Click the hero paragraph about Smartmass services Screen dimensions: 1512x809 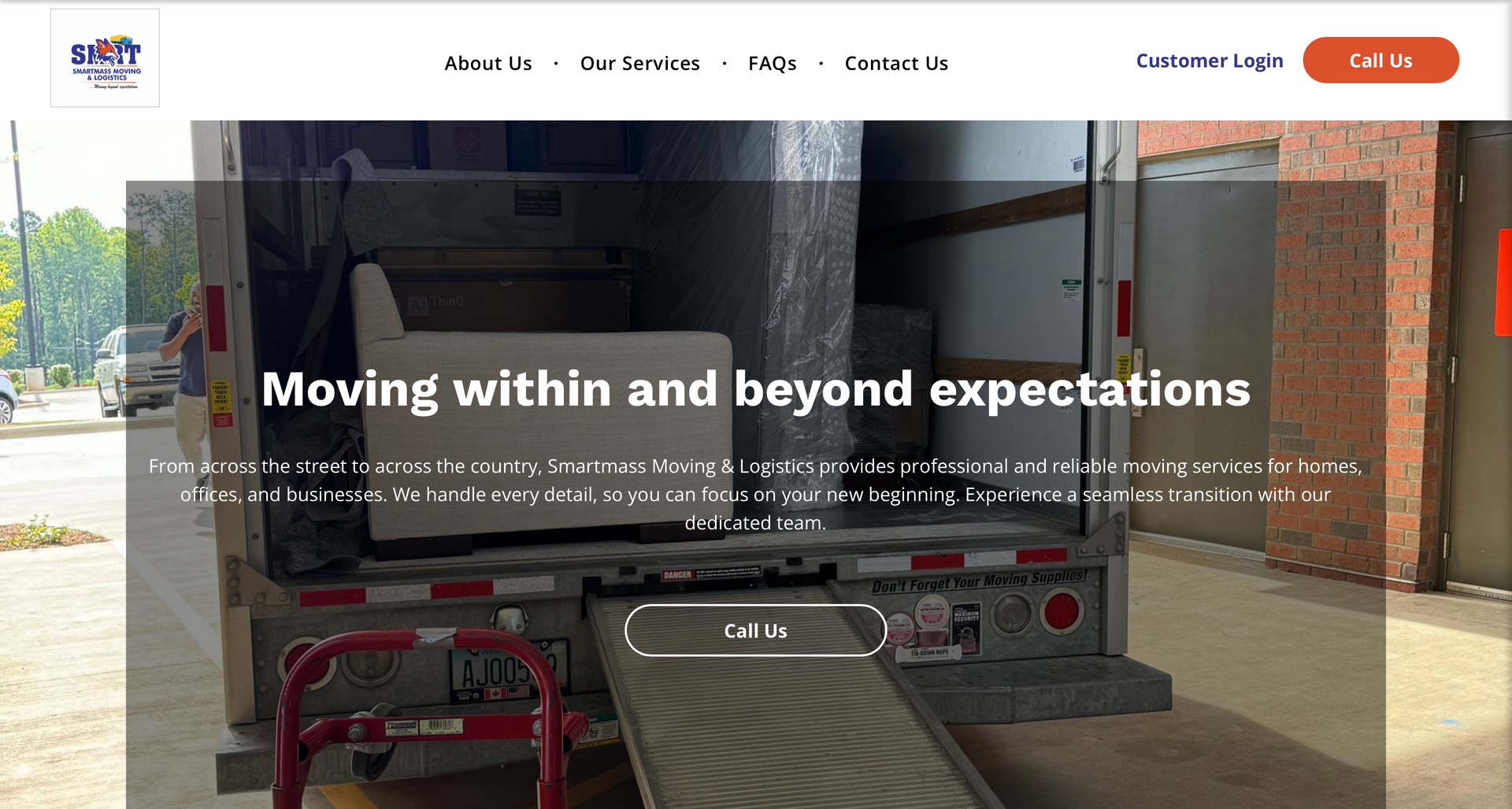tap(755, 494)
